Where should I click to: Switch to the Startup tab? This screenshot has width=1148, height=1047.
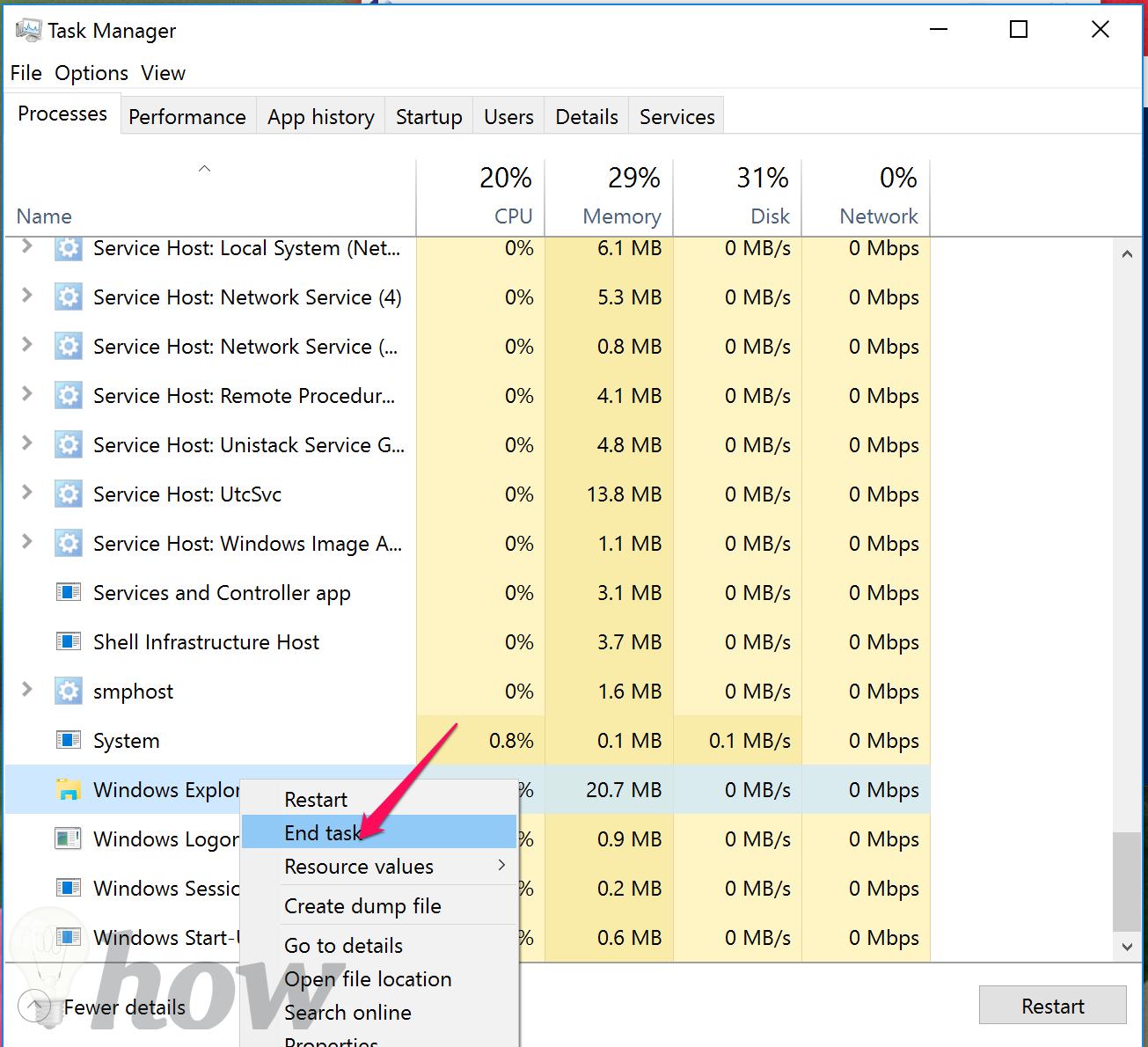429,117
